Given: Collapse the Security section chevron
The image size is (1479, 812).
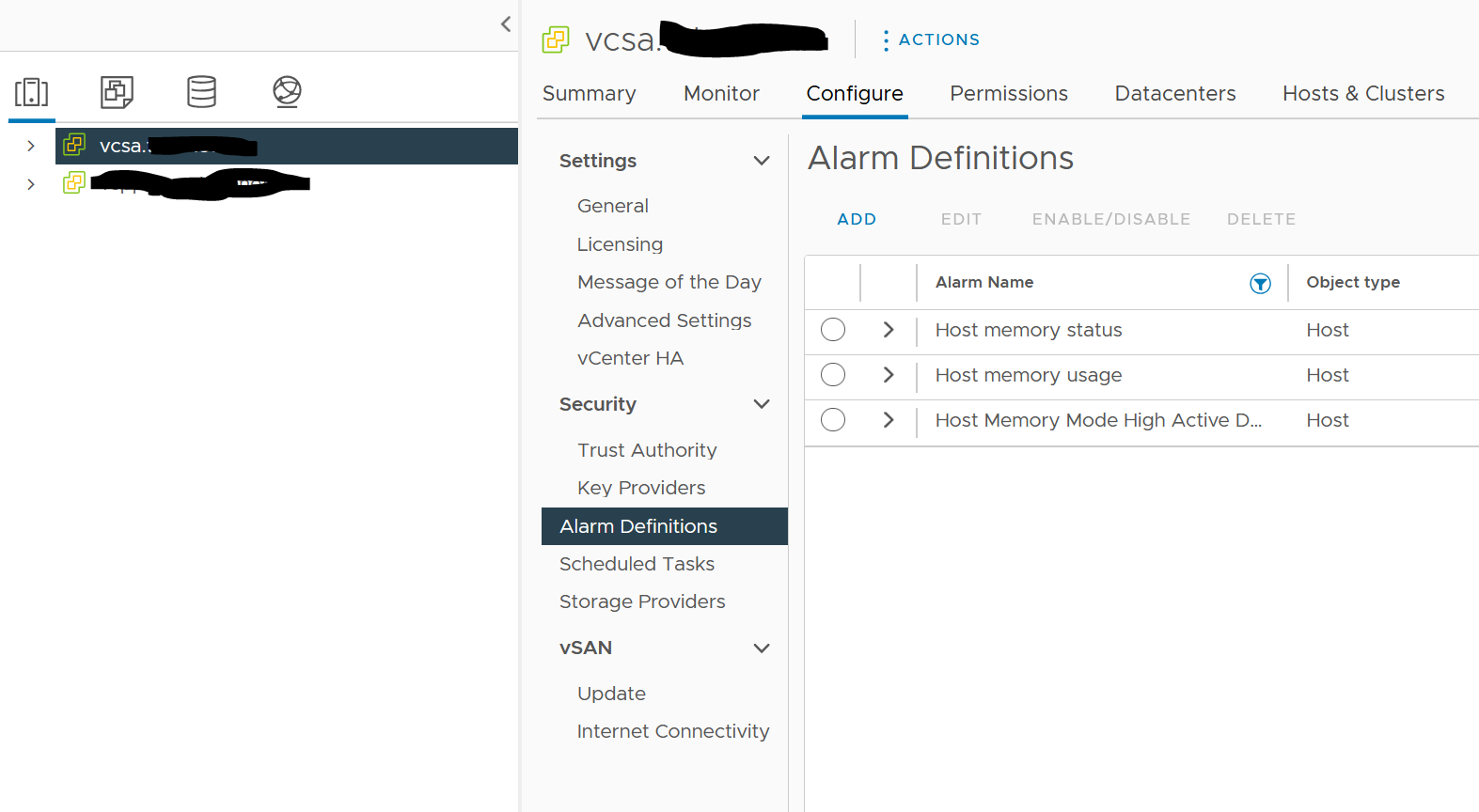Looking at the screenshot, I should point(762,404).
